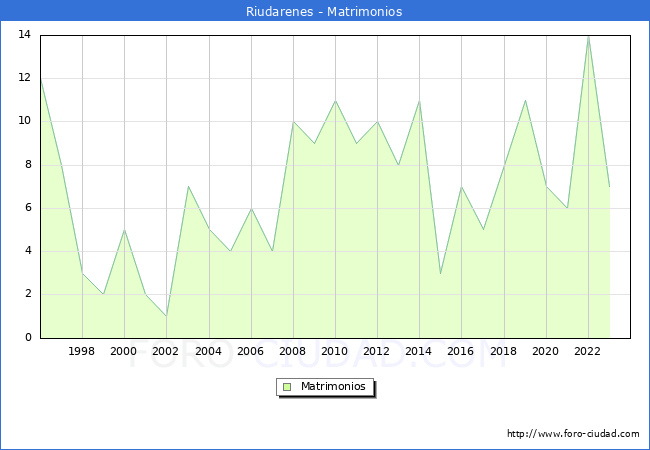
Task: Select the 2002 x-axis year label
Action: (166, 351)
